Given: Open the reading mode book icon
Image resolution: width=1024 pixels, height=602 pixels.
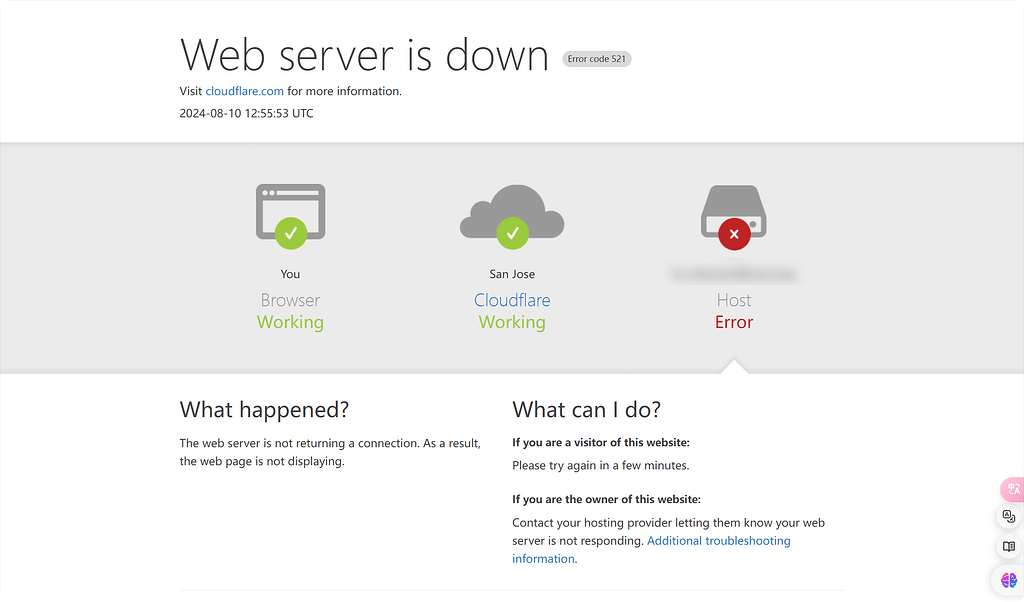Looking at the screenshot, I should click(x=1009, y=547).
